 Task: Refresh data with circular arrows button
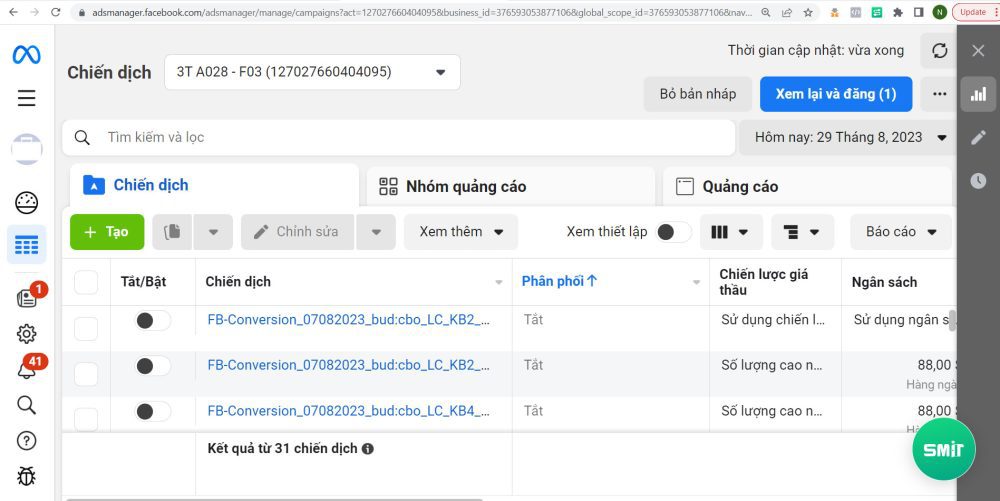tap(939, 51)
